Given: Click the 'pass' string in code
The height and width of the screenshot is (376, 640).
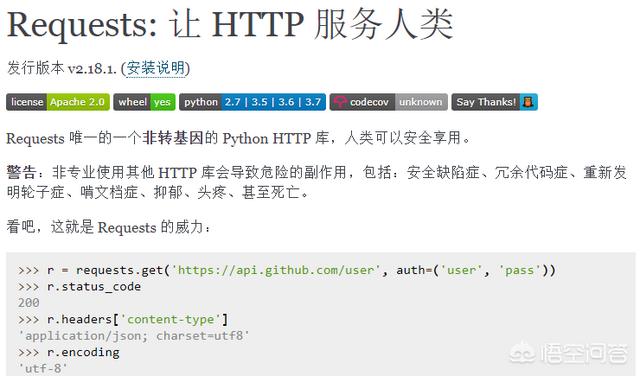Looking at the screenshot, I should pos(519,270).
